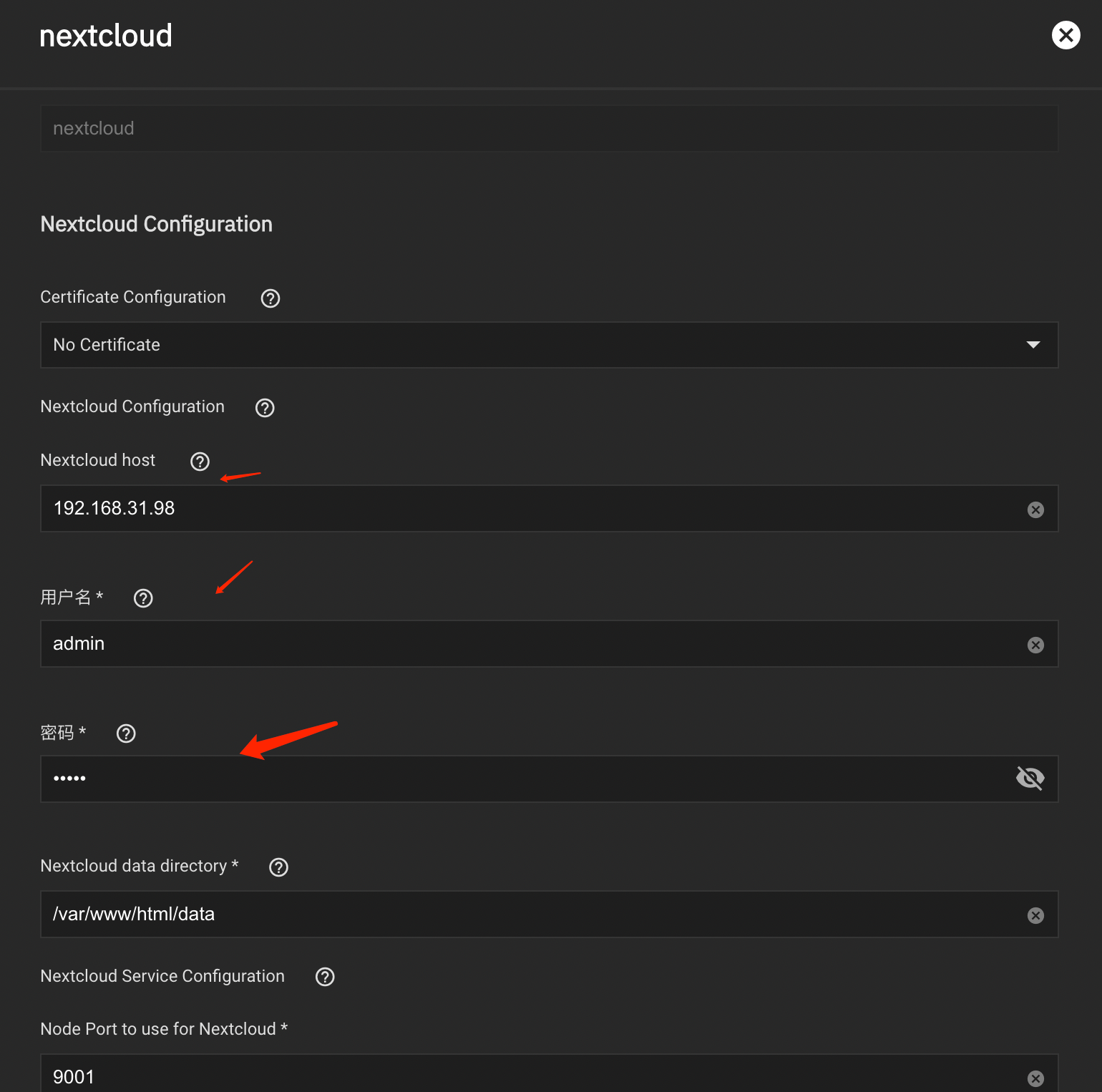Expand certificate list using dropdown arrow
1102x1092 pixels.
tap(1033, 345)
